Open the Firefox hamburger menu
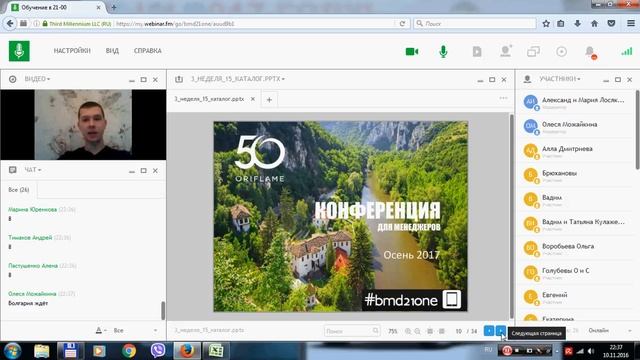 click(631, 24)
